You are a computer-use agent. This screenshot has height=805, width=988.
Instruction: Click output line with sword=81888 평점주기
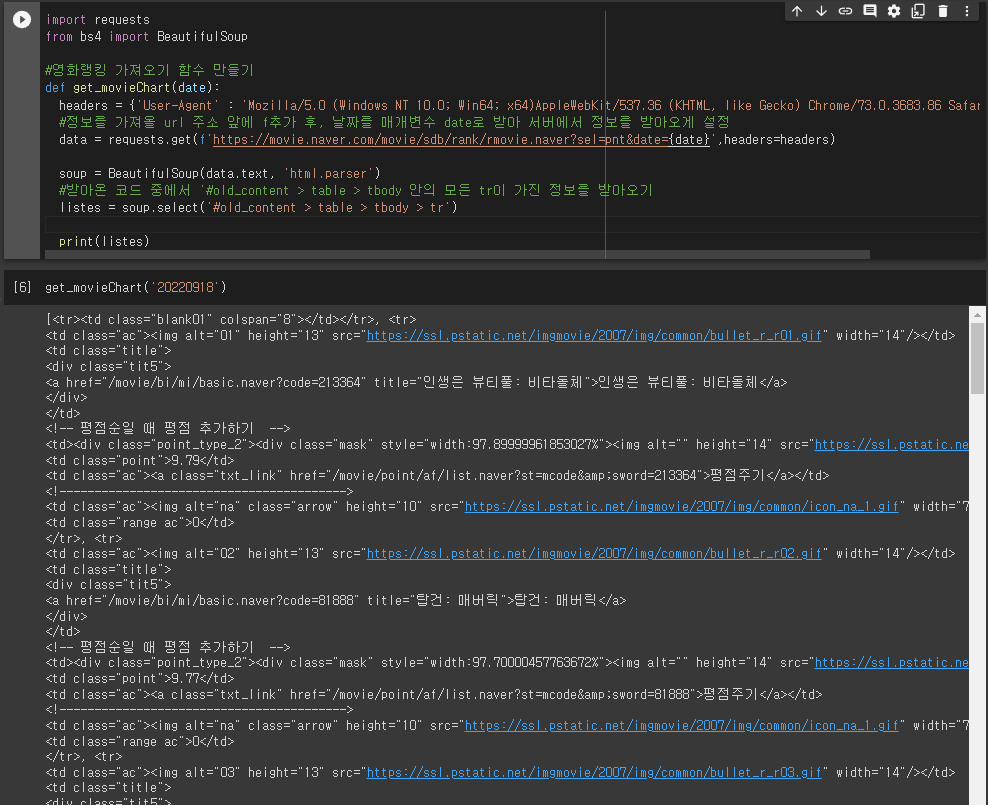[434, 694]
